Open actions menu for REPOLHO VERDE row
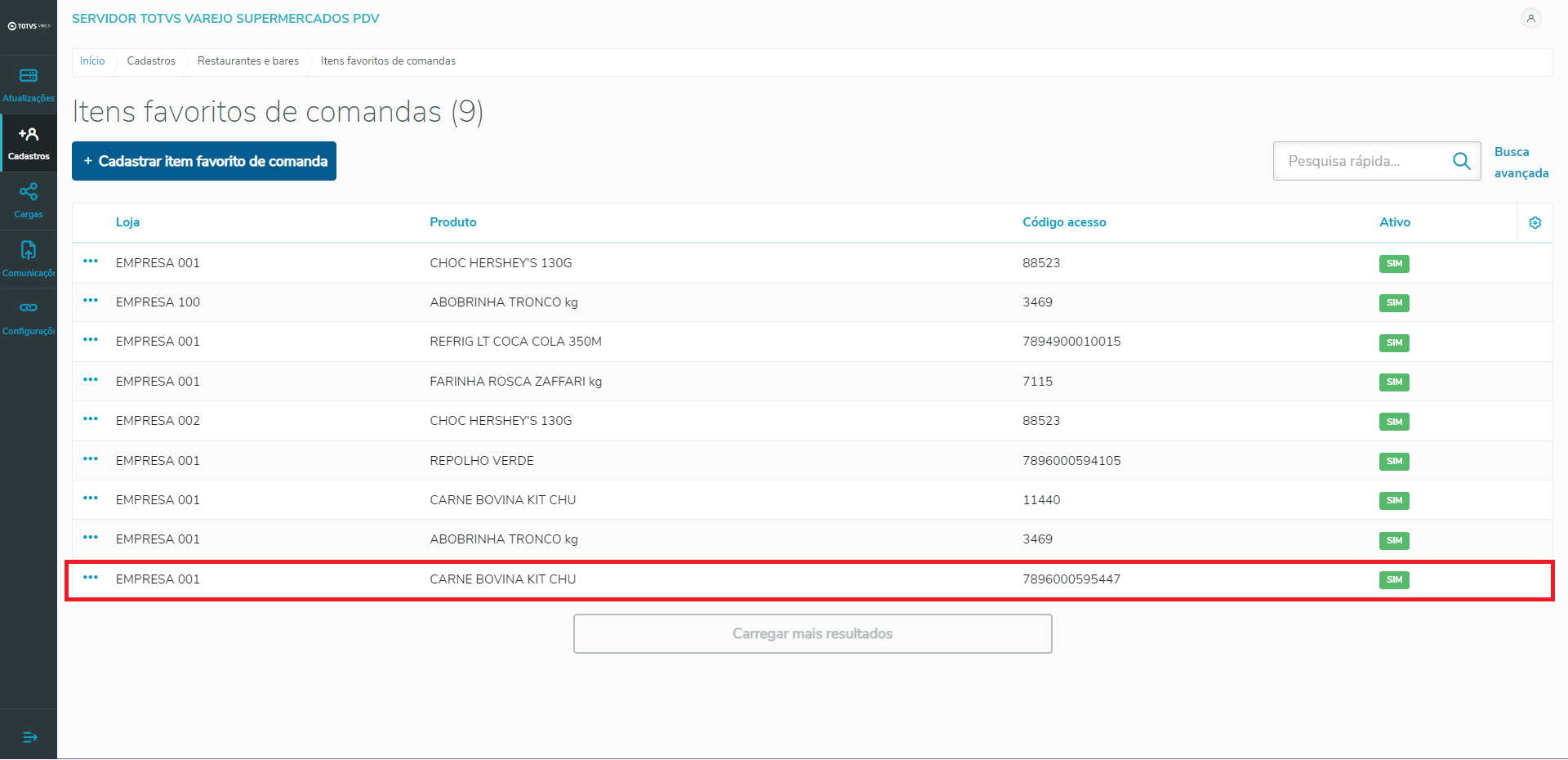This screenshot has width=1568, height=760. (91, 459)
